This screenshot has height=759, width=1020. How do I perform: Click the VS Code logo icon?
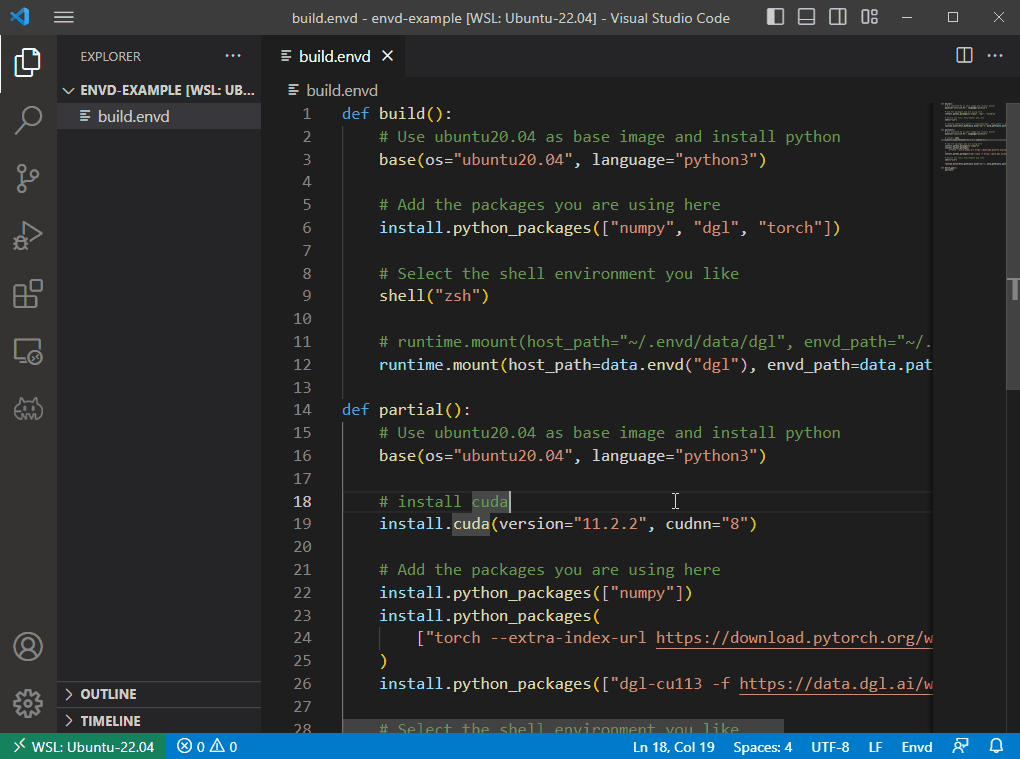tap(20, 17)
